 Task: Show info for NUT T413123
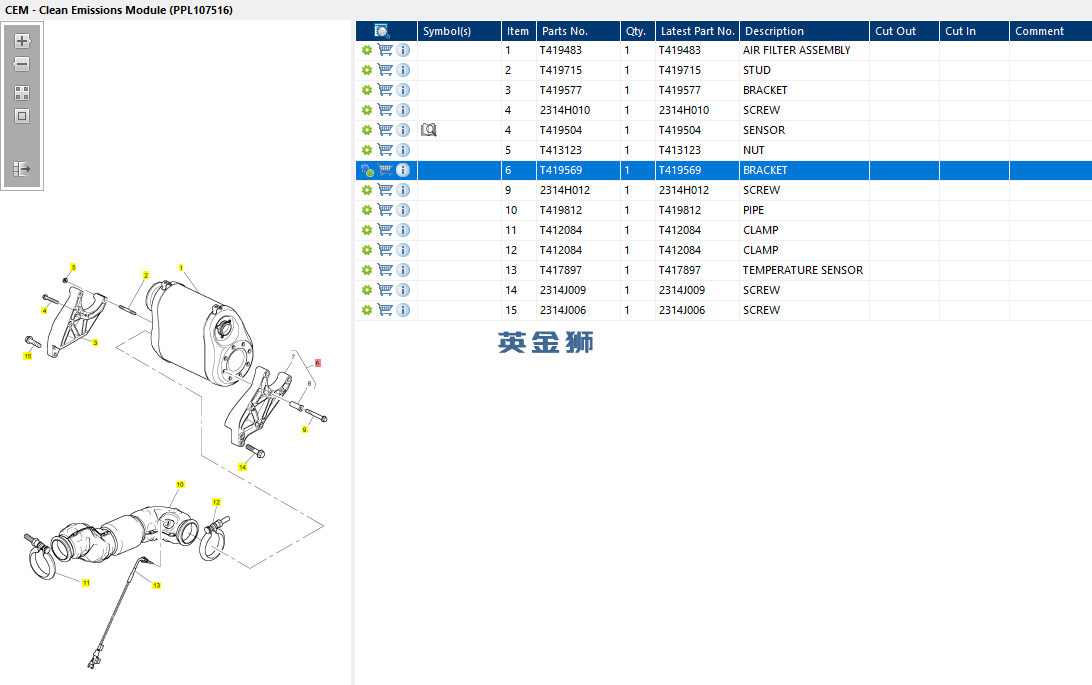click(403, 150)
